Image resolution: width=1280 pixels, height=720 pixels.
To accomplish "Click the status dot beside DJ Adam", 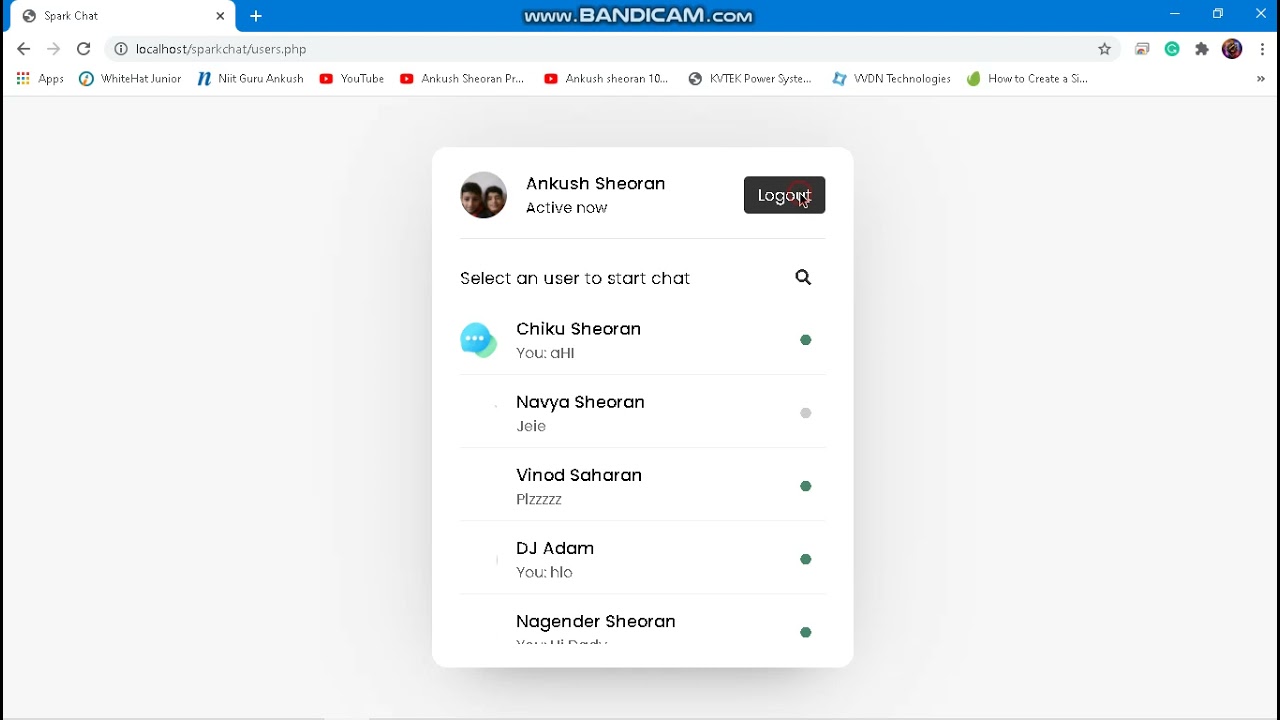I will click(805, 559).
